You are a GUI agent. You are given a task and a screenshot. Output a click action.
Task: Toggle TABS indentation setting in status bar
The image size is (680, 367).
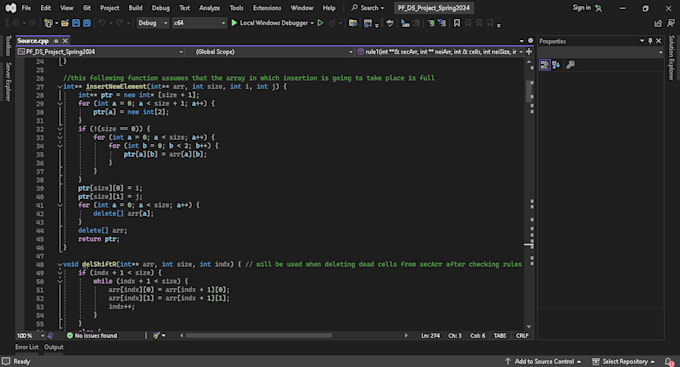click(x=500, y=336)
